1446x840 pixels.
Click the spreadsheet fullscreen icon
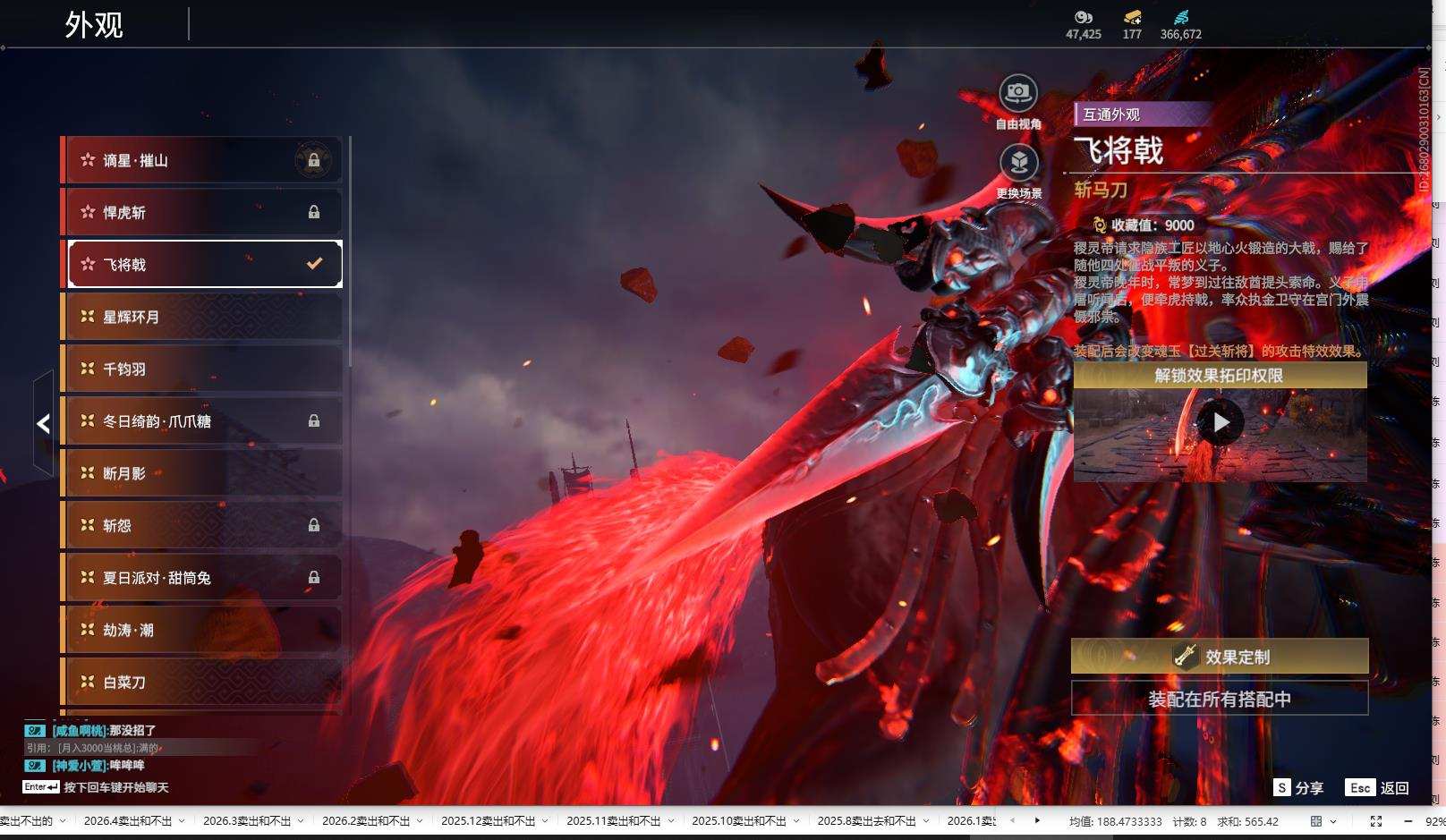(1376, 821)
